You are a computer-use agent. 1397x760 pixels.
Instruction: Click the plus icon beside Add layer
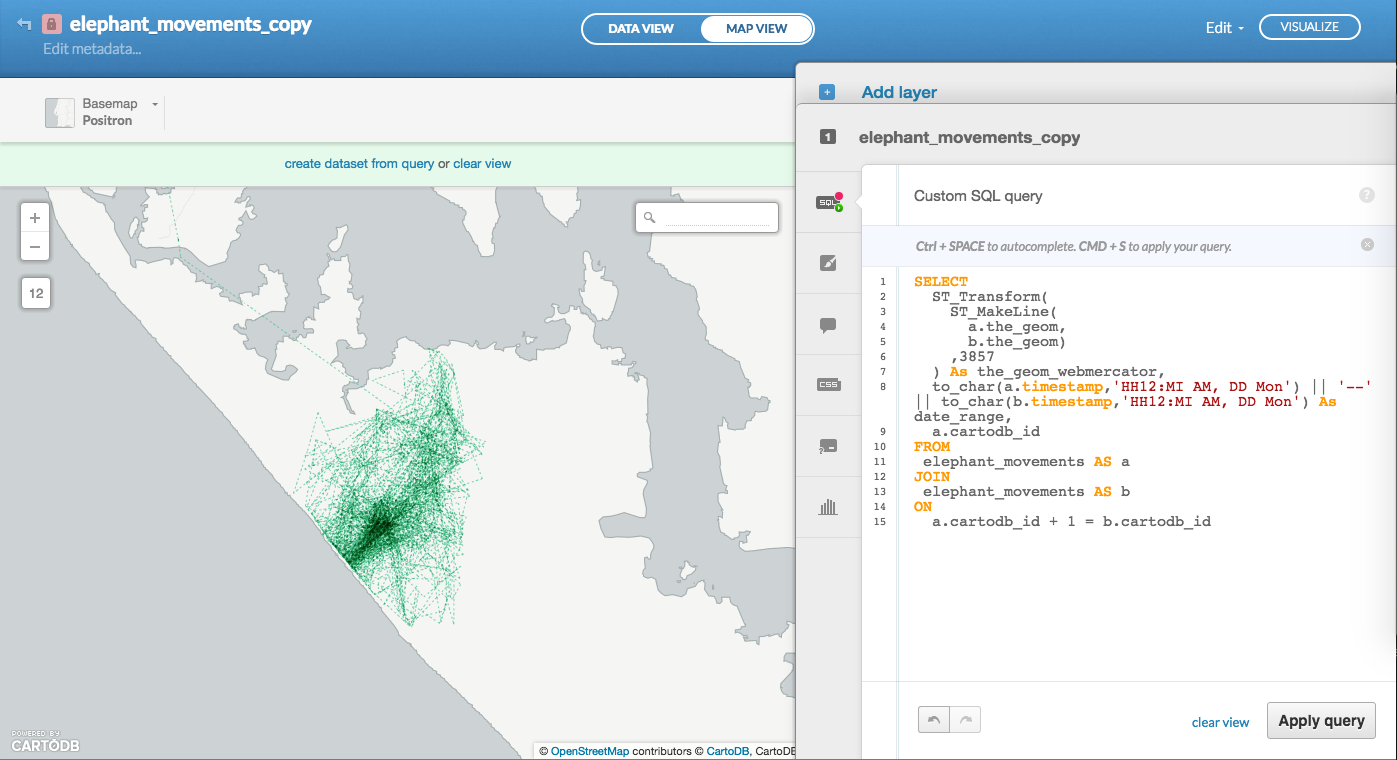pyautogui.click(x=827, y=92)
